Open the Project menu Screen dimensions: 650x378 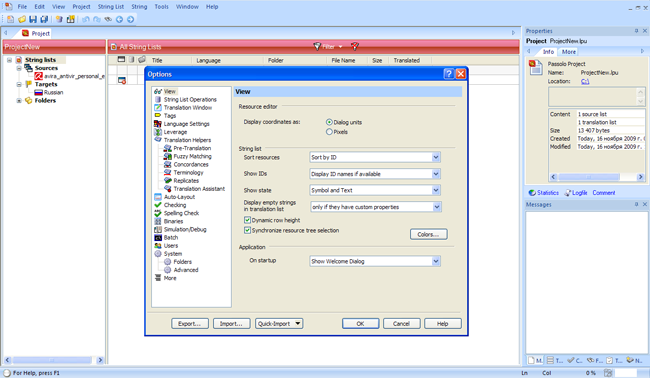click(x=81, y=7)
